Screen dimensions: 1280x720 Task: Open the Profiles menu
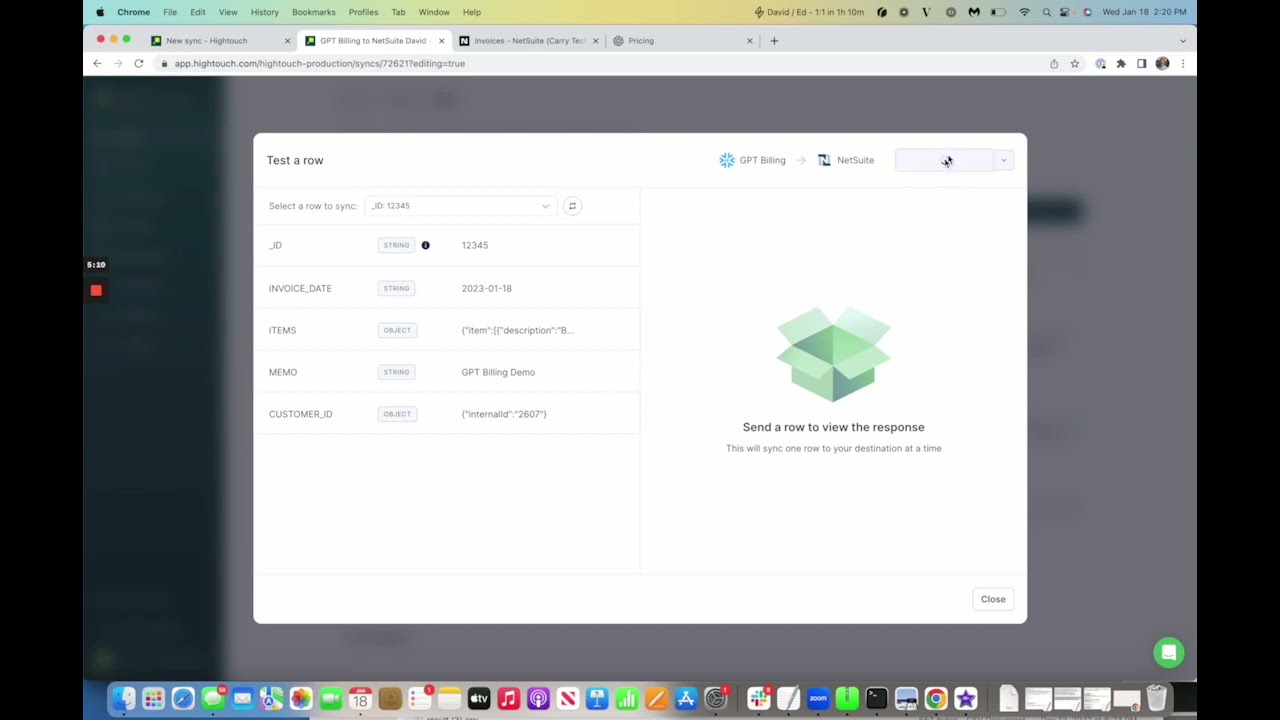pyautogui.click(x=363, y=12)
